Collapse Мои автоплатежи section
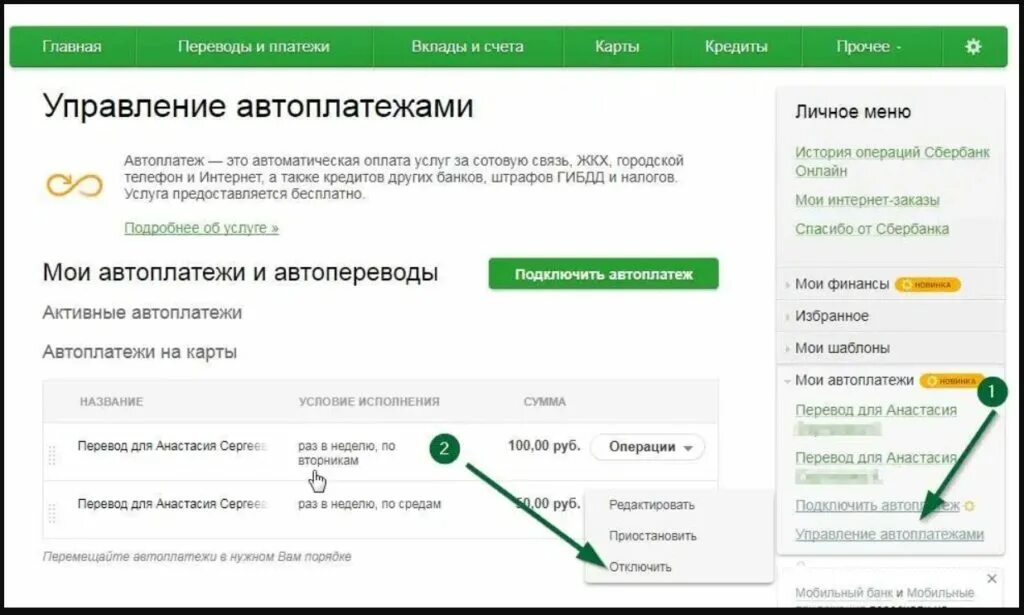The width and height of the screenshot is (1024, 615). [x=854, y=380]
